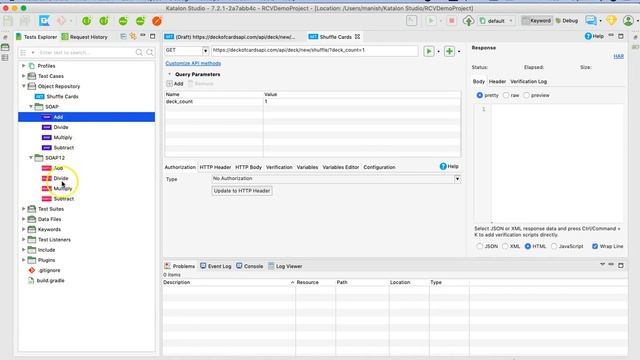Click the blue Help icon above Response panel

pyautogui.click(x=588, y=36)
